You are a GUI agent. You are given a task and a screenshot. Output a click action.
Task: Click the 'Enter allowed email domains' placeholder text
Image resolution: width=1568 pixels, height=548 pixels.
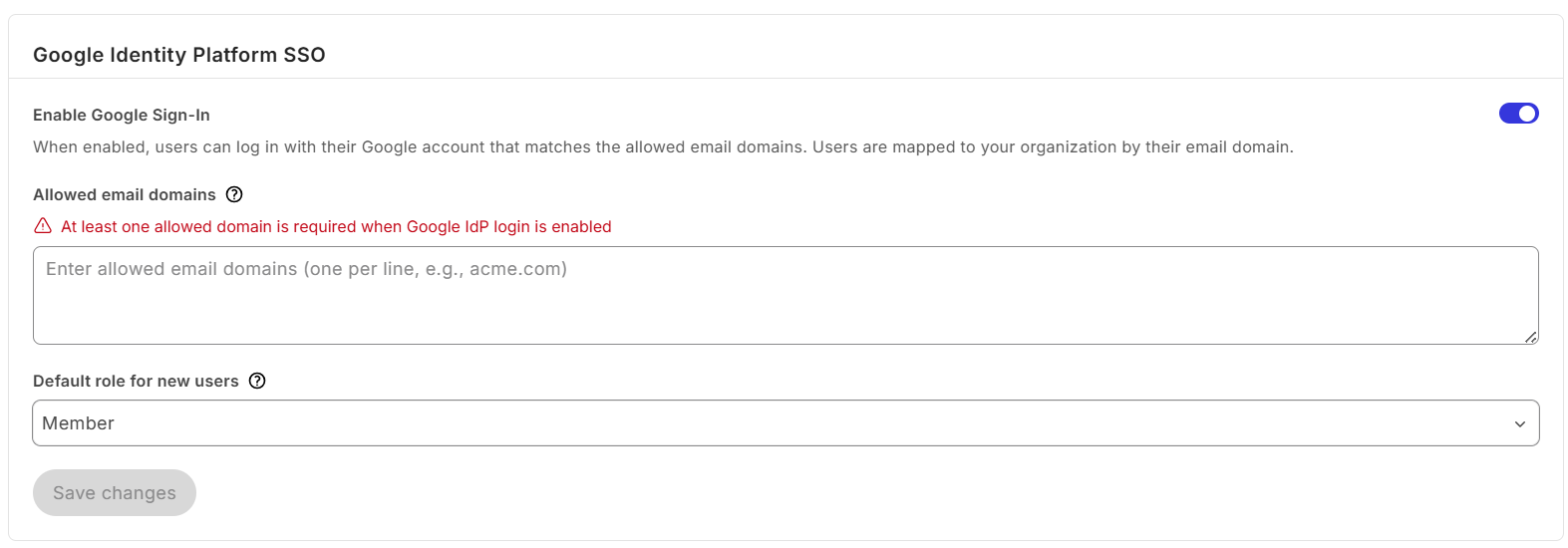click(306, 269)
